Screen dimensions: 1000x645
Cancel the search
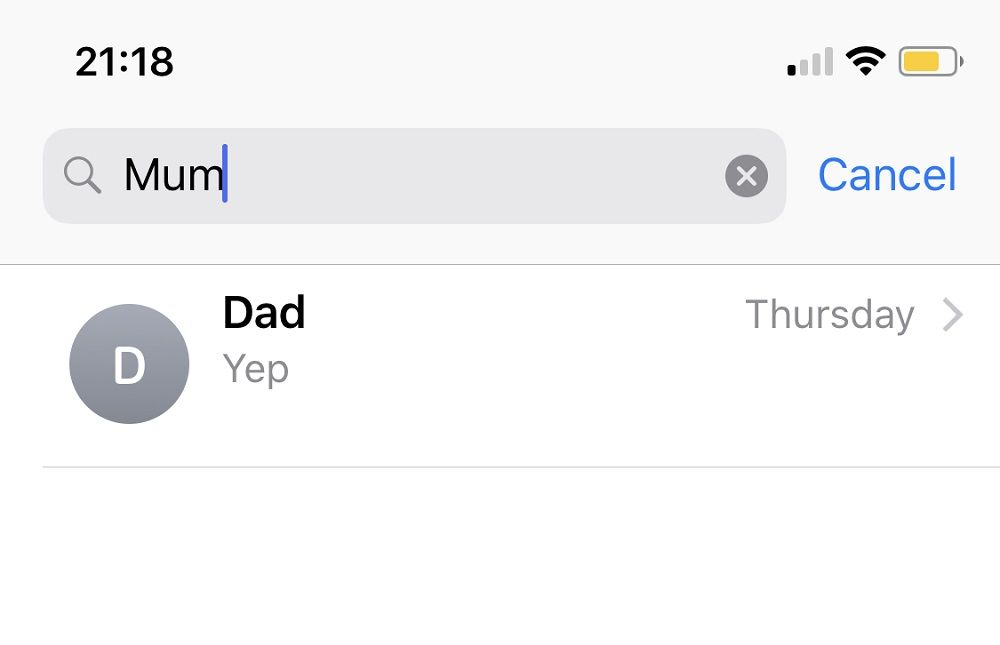tap(887, 175)
